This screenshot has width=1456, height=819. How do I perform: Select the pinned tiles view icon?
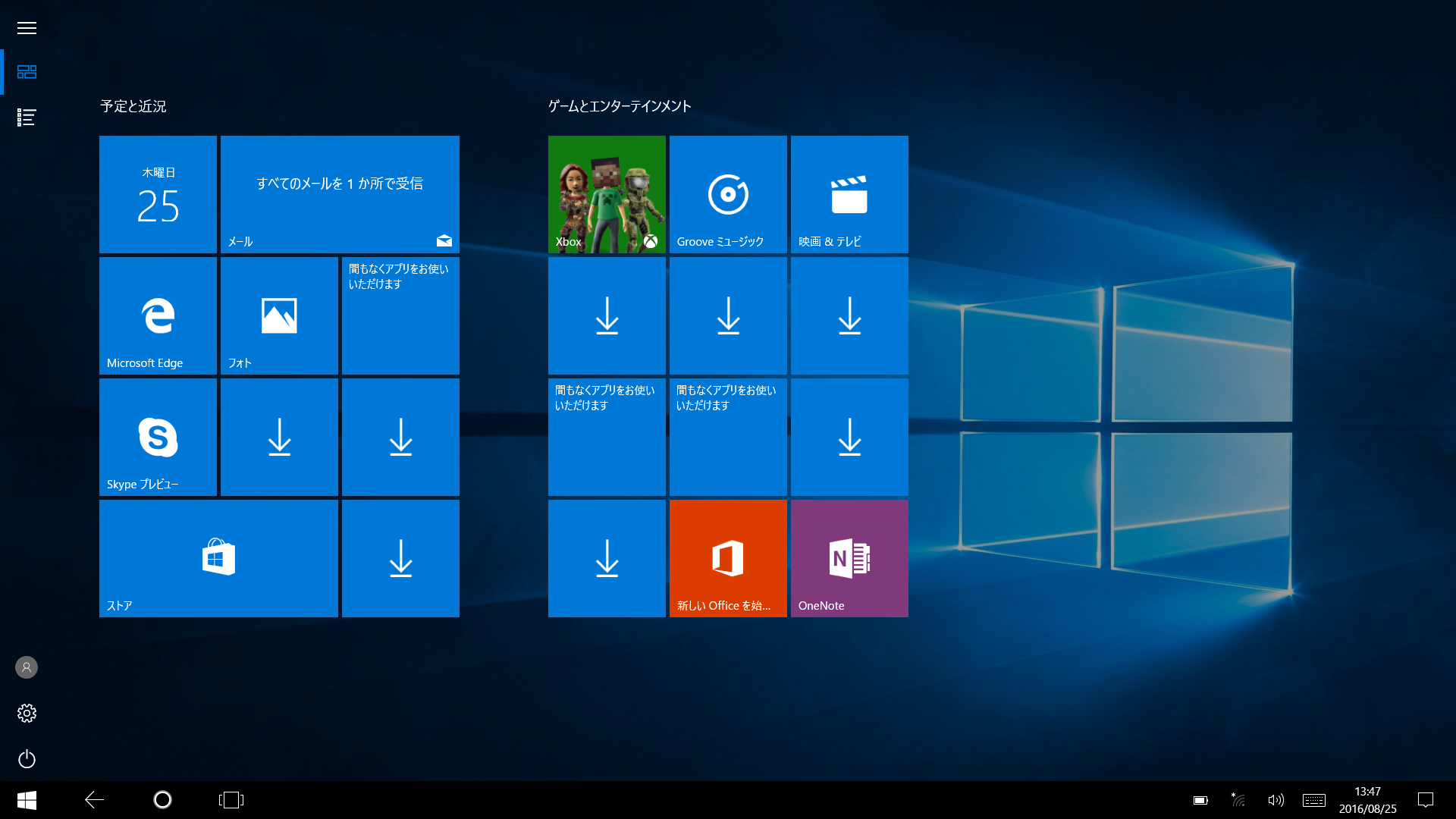tap(27, 72)
